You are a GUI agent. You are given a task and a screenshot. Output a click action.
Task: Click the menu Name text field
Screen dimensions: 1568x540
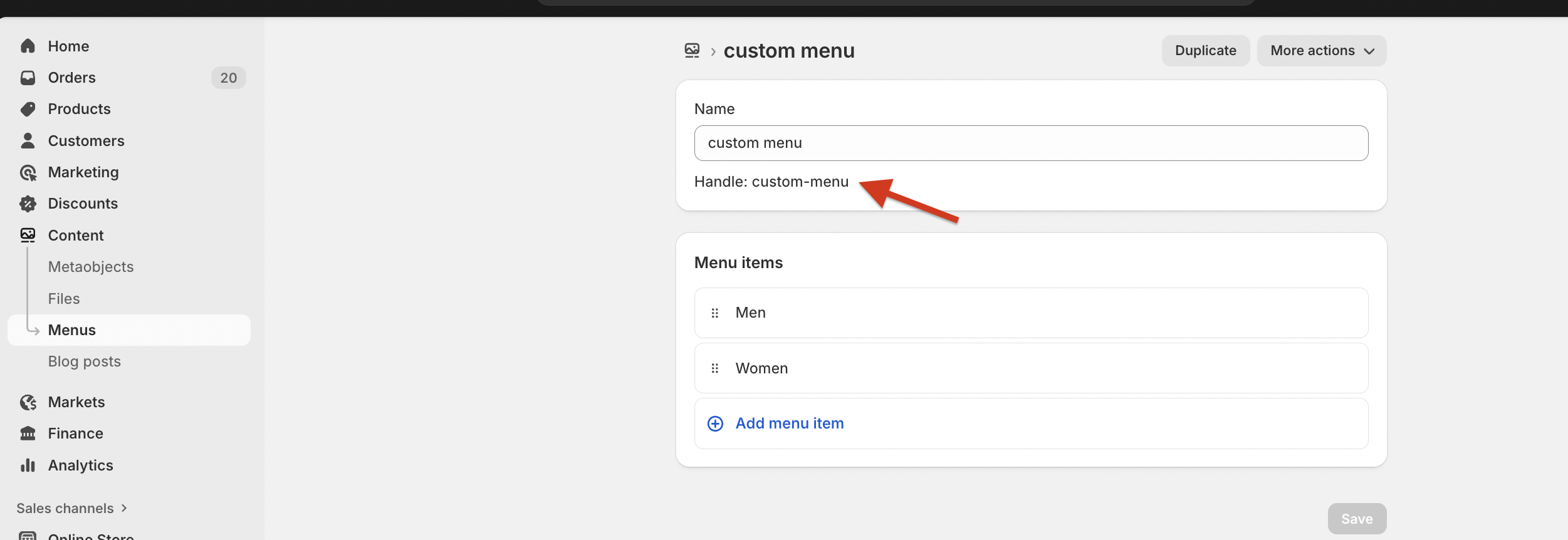[1031, 143]
